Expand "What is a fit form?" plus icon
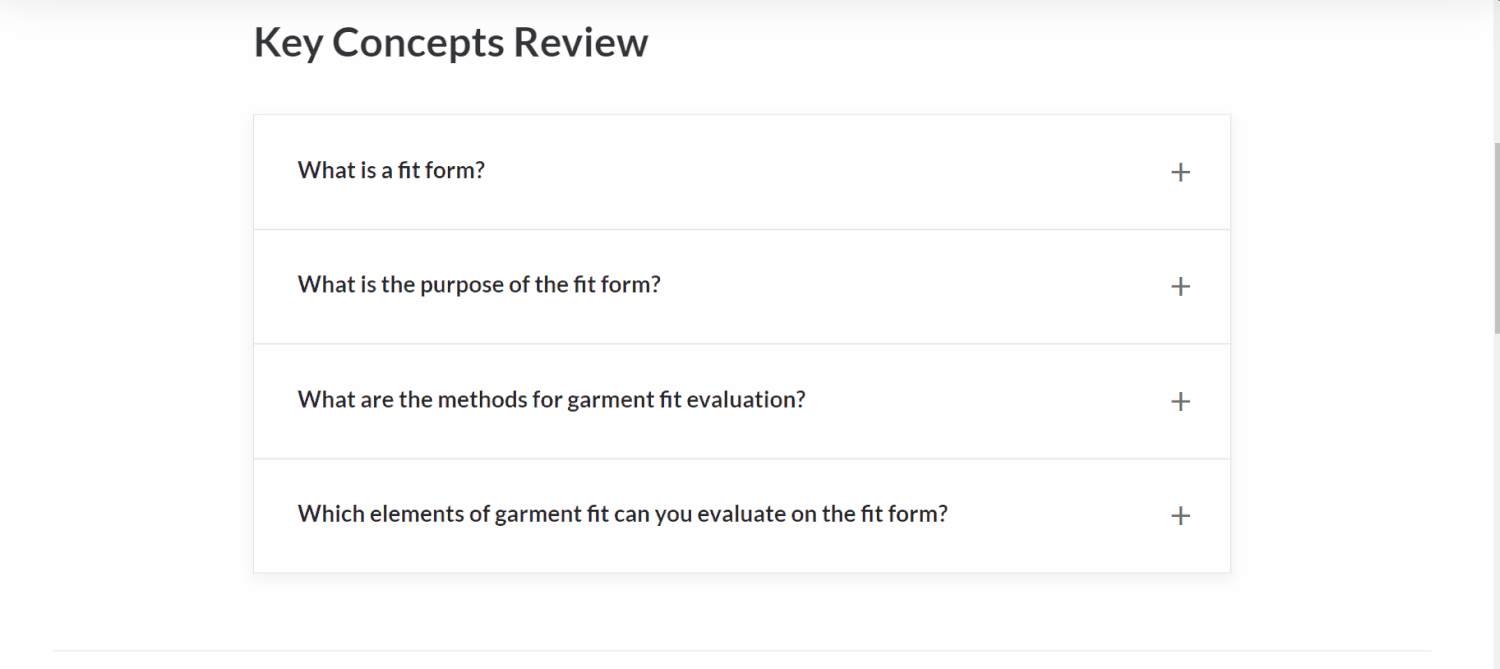The width and height of the screenshot is (1500, 669). [x=1180, y=172]
